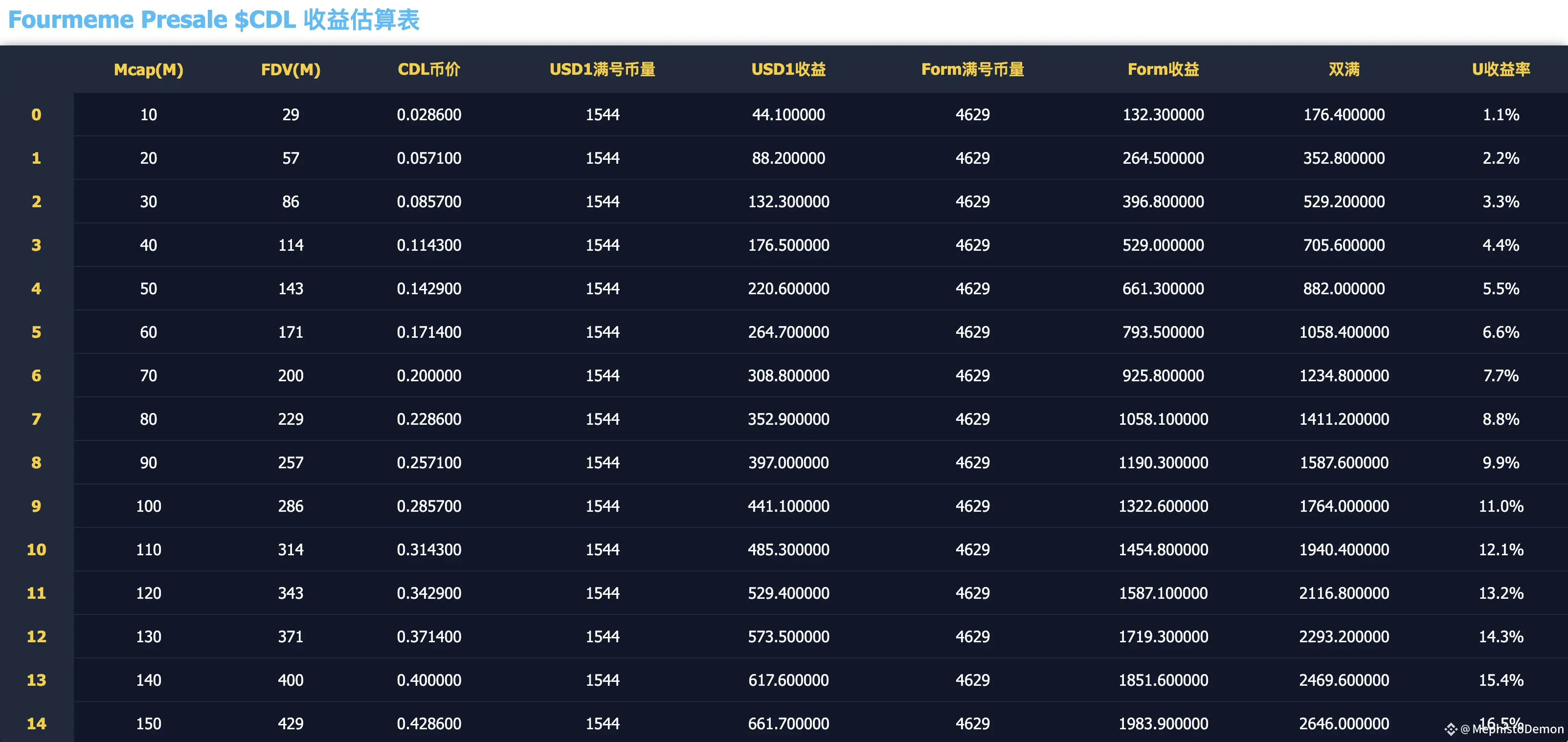1568x742 pixels.
Task: Click the FDV(M) column header
Action: pos(291,70)
